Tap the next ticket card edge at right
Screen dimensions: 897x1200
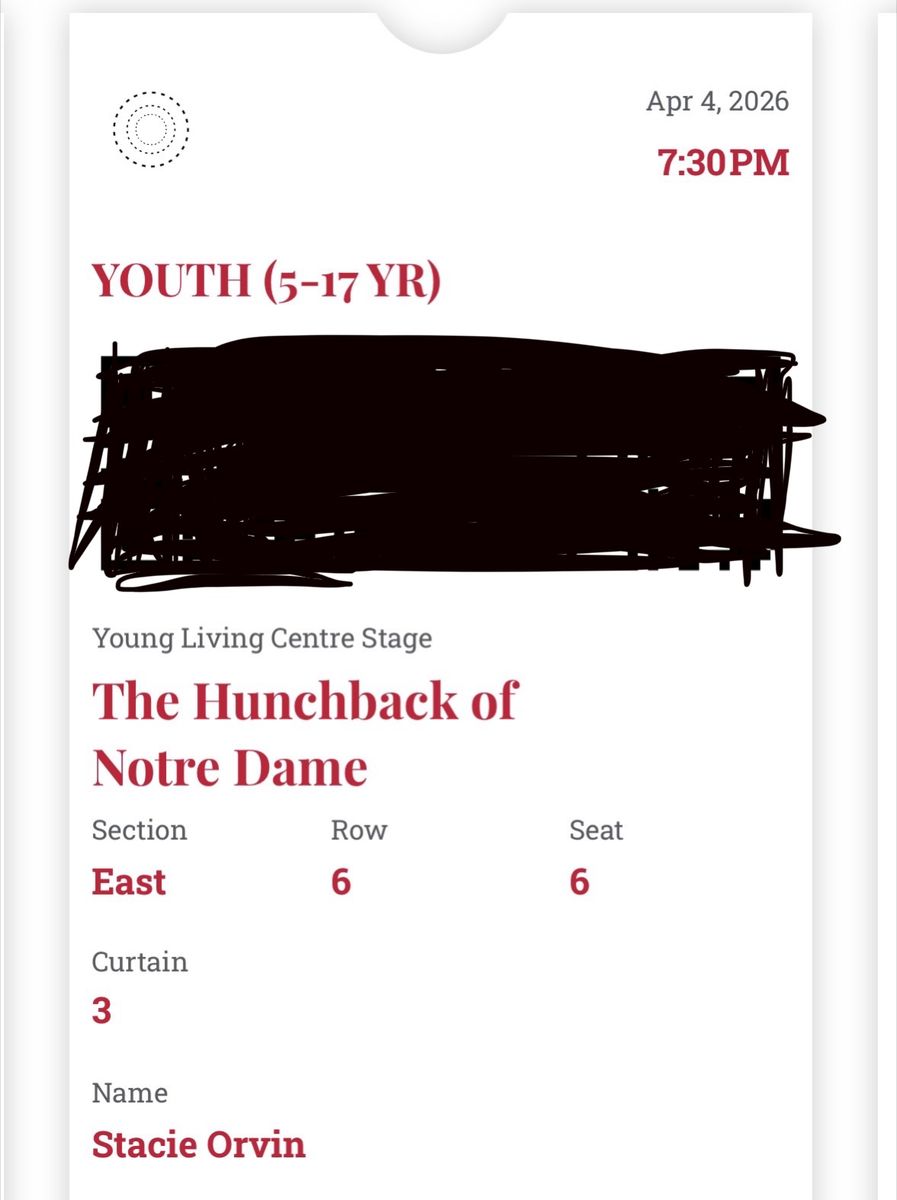click(x=887, y=600)
